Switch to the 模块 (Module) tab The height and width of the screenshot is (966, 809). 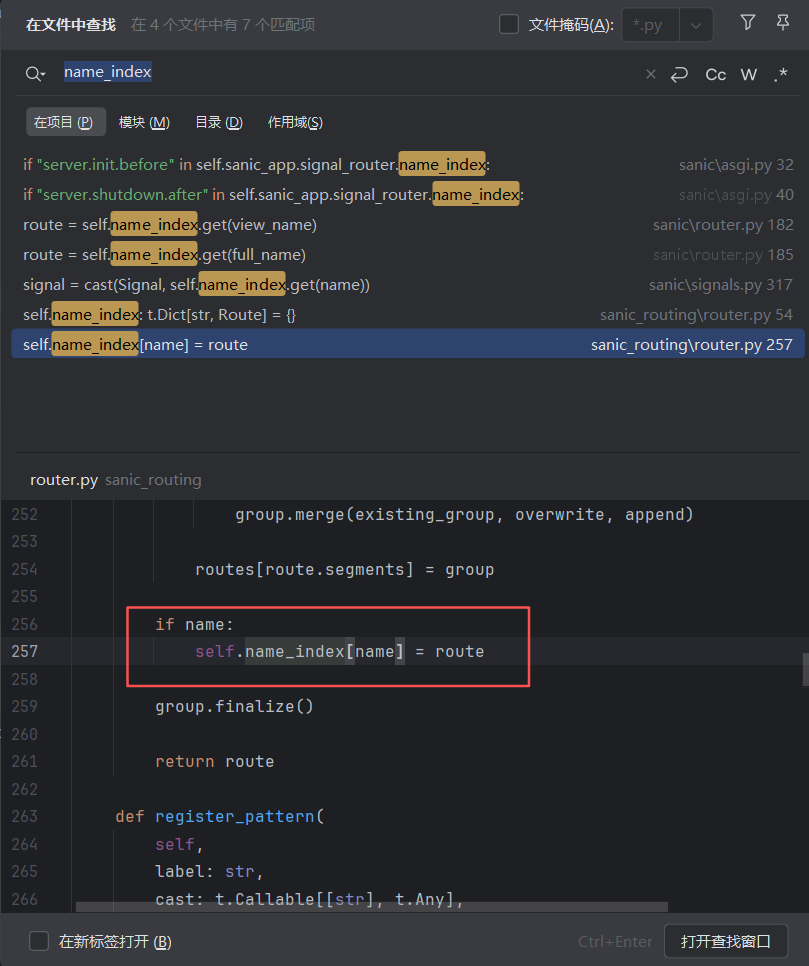point(144,122)
